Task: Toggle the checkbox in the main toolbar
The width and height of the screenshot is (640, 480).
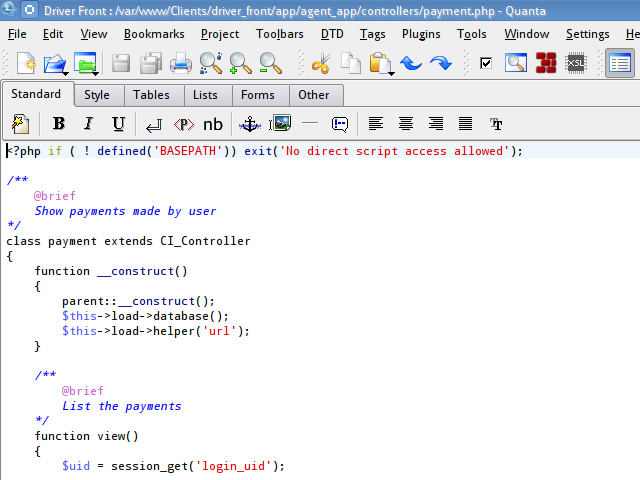Action: coord(486,63)
